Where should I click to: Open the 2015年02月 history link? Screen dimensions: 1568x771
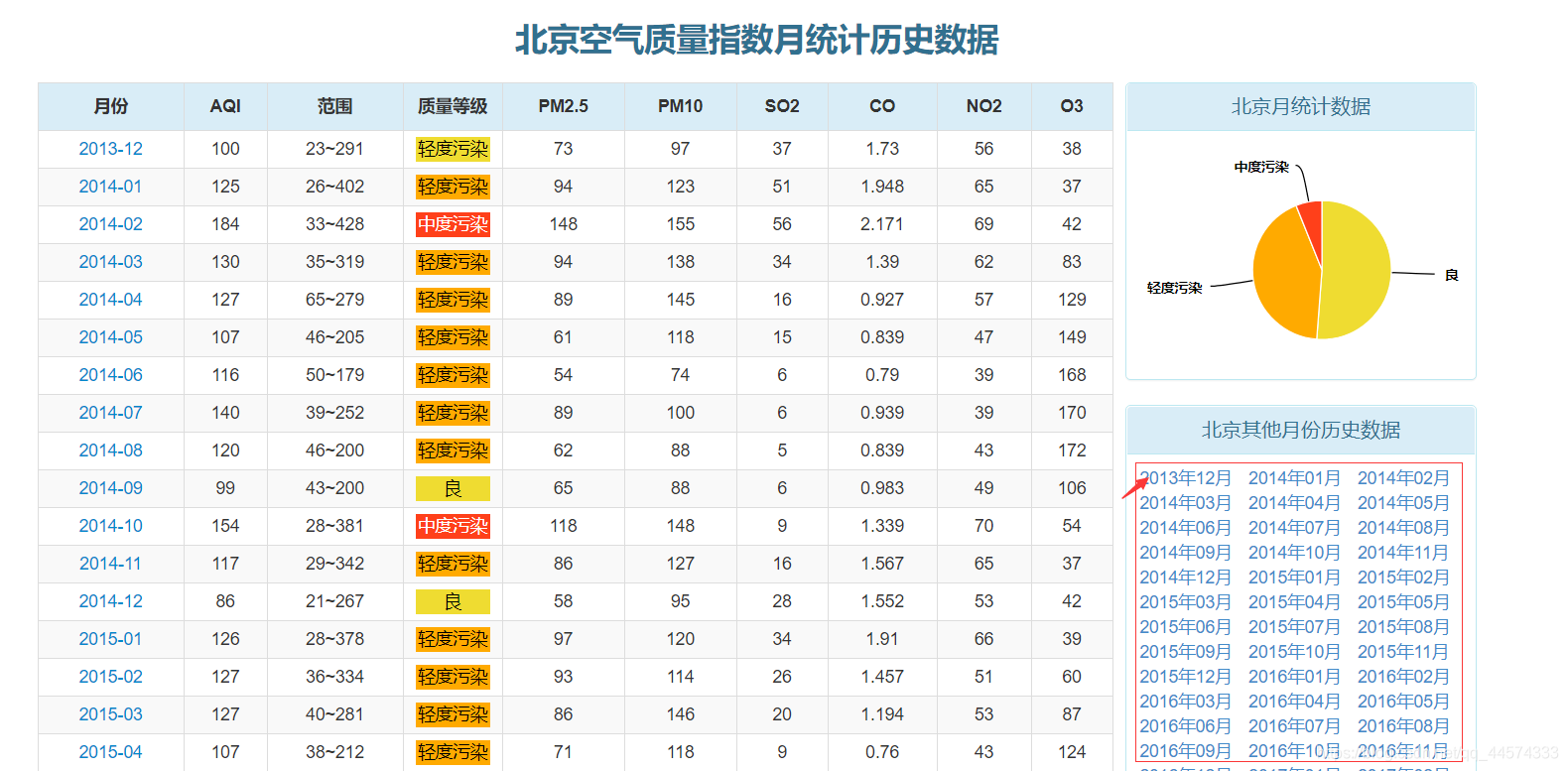[x=1403, y=578]
